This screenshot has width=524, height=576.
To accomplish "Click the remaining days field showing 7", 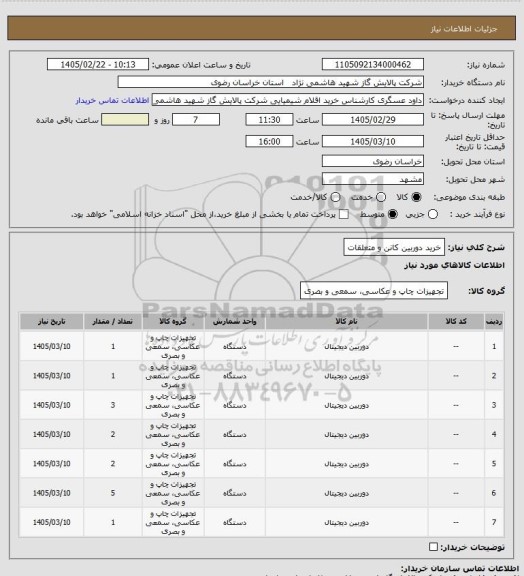I will click(x=196, y=120).
